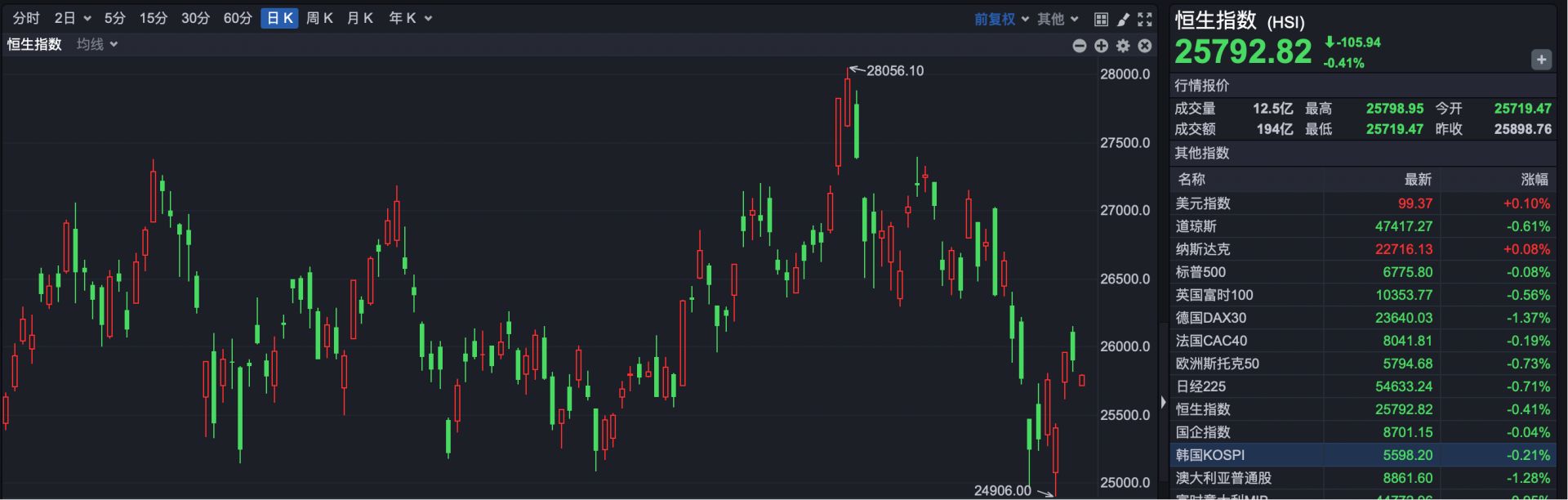Select the 月K monthly chart tab
The width and height of the screenshot is (1568, 500).
[x=360, y=18]
